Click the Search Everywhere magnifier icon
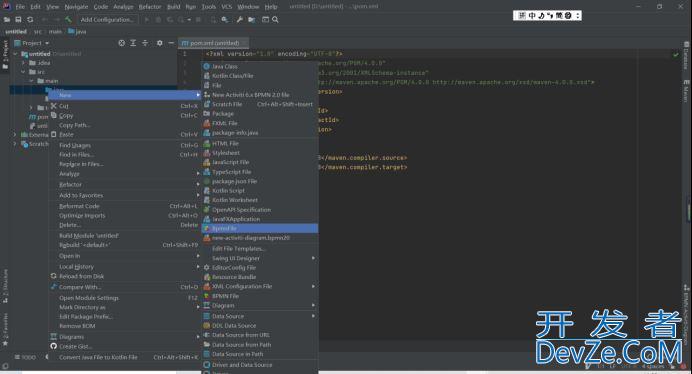Screen dimensions: 692x374 click(x=275, y=19)
